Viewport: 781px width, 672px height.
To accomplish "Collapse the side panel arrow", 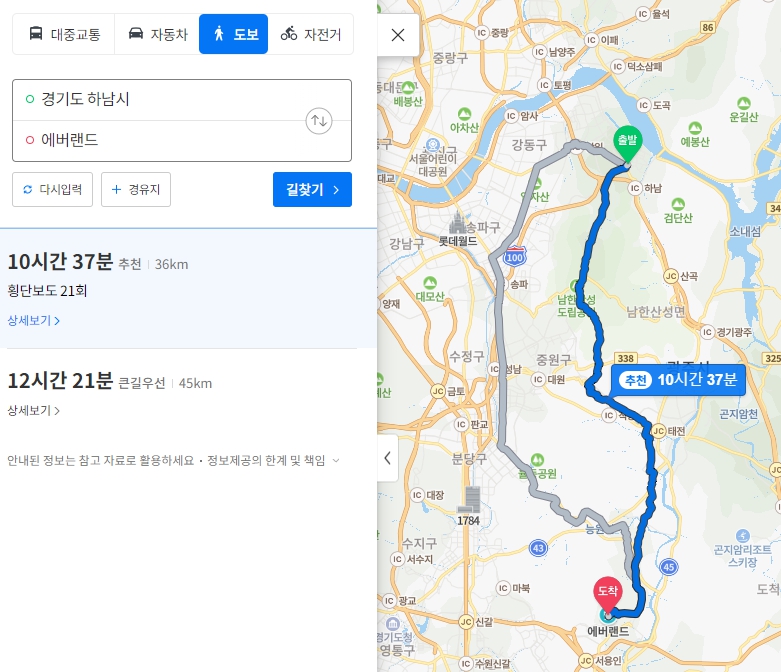I will (x=388, y=458).
